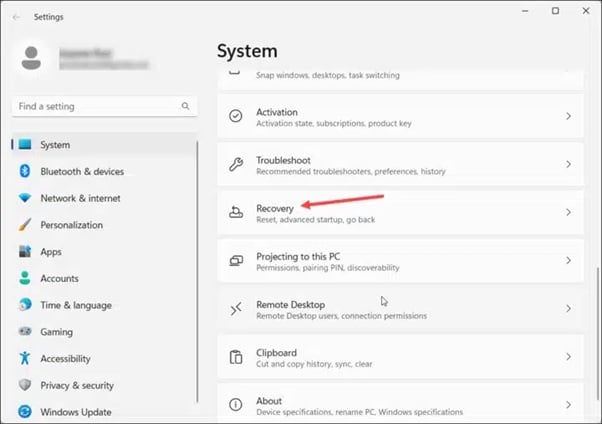Open the Activation settings page
602x424 pixels.
(x=400, y=116)
